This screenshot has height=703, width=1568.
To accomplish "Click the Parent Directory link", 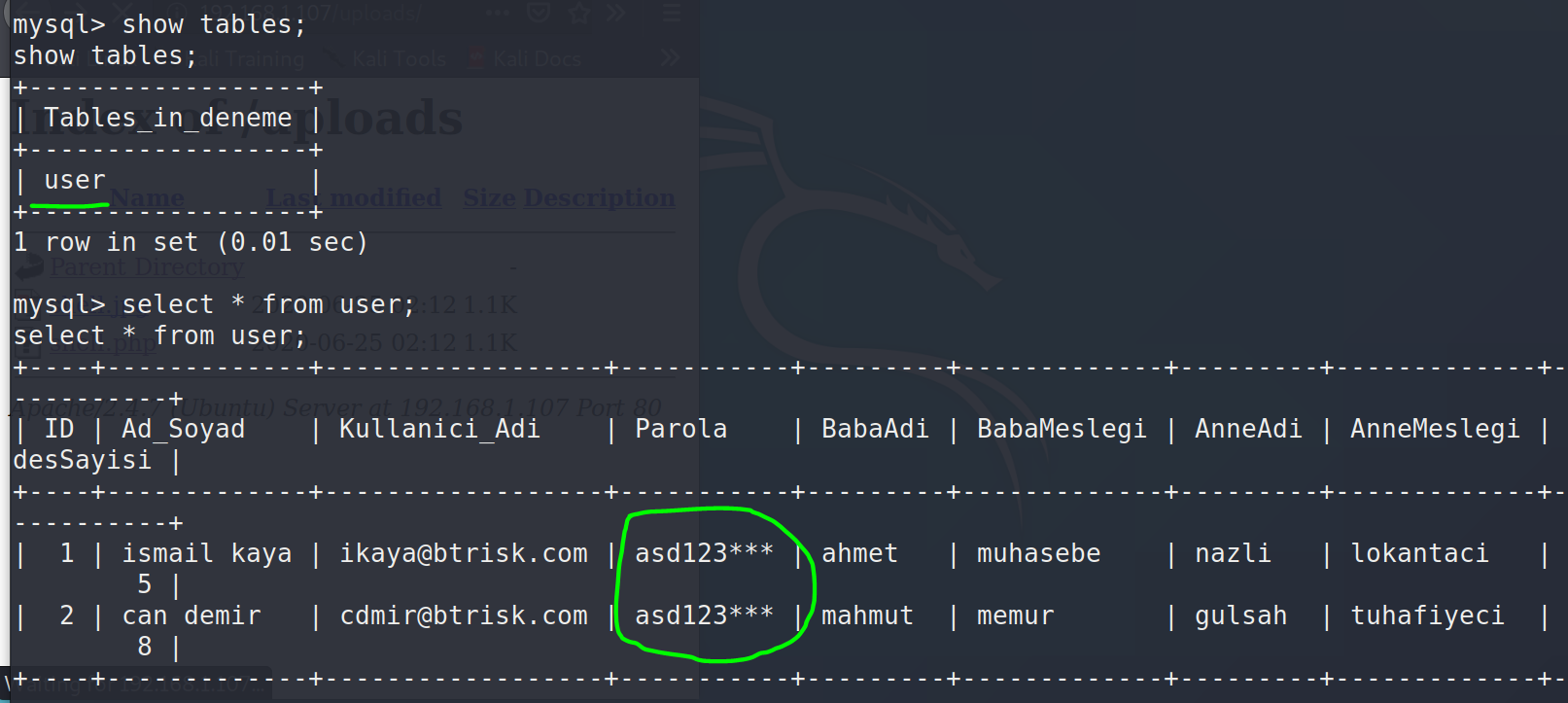I will click(148, 267).
